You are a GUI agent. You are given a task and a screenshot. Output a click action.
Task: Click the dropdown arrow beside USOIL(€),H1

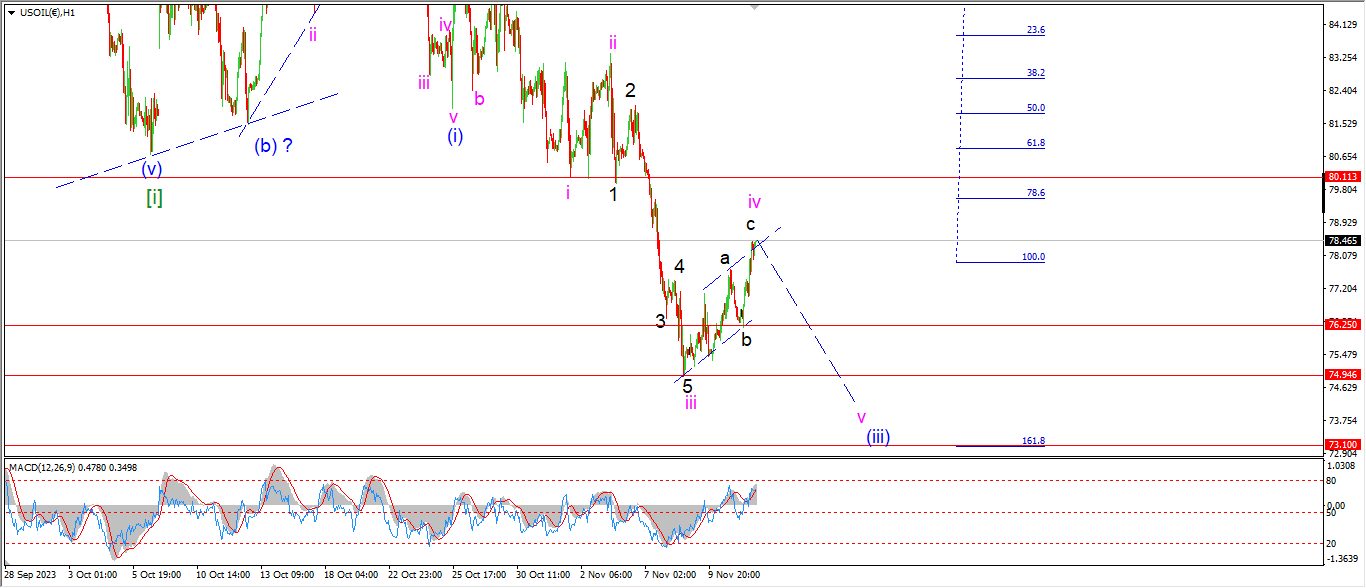[x=11, y=12]
